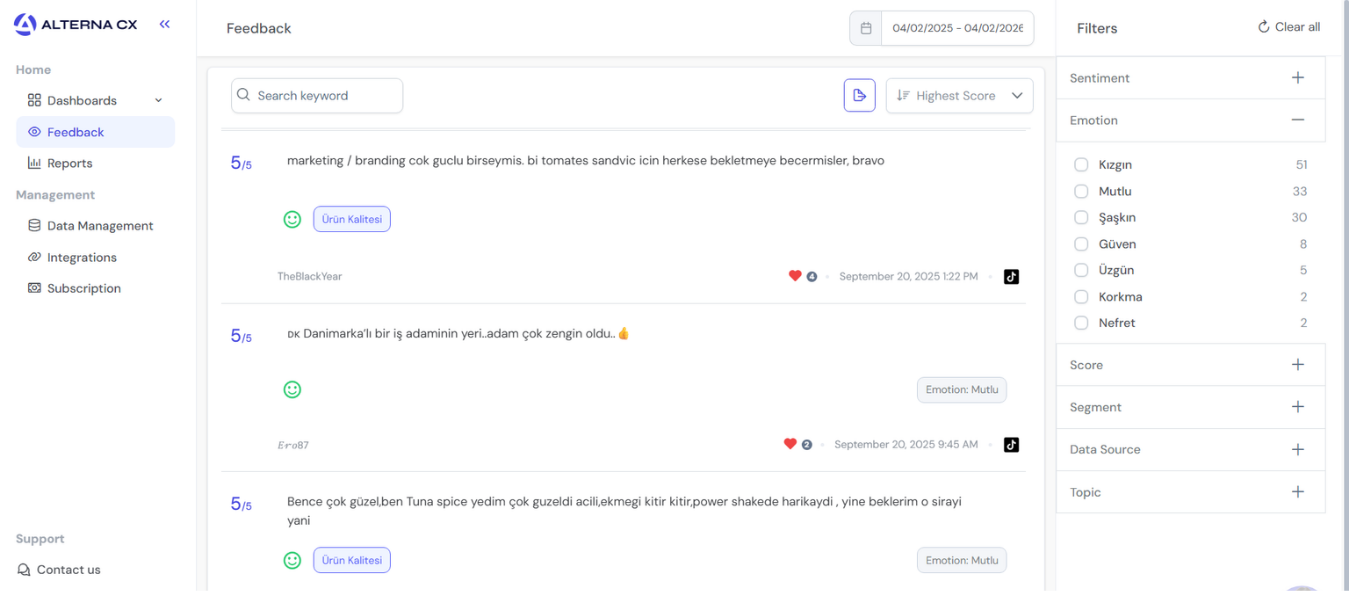Click smiley face on Tuna spice feedback
This screenshot has width=1349, height=591.
pyautogui.click(x=292, y=560)
